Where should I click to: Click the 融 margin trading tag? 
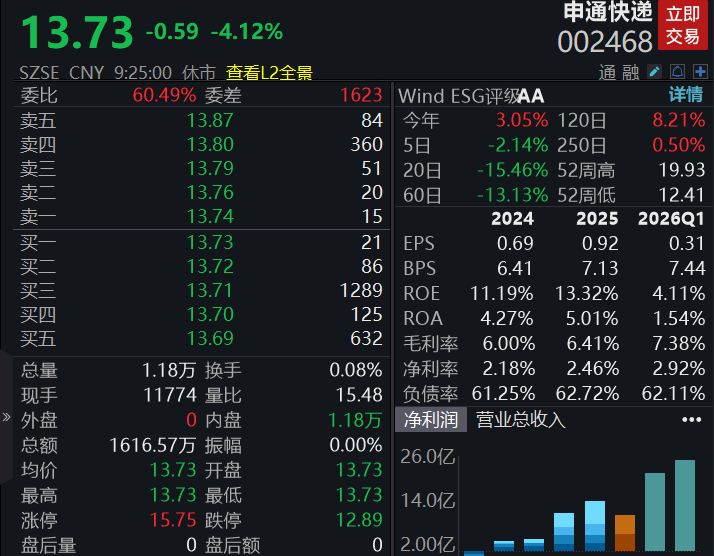[x=631, y=72]
